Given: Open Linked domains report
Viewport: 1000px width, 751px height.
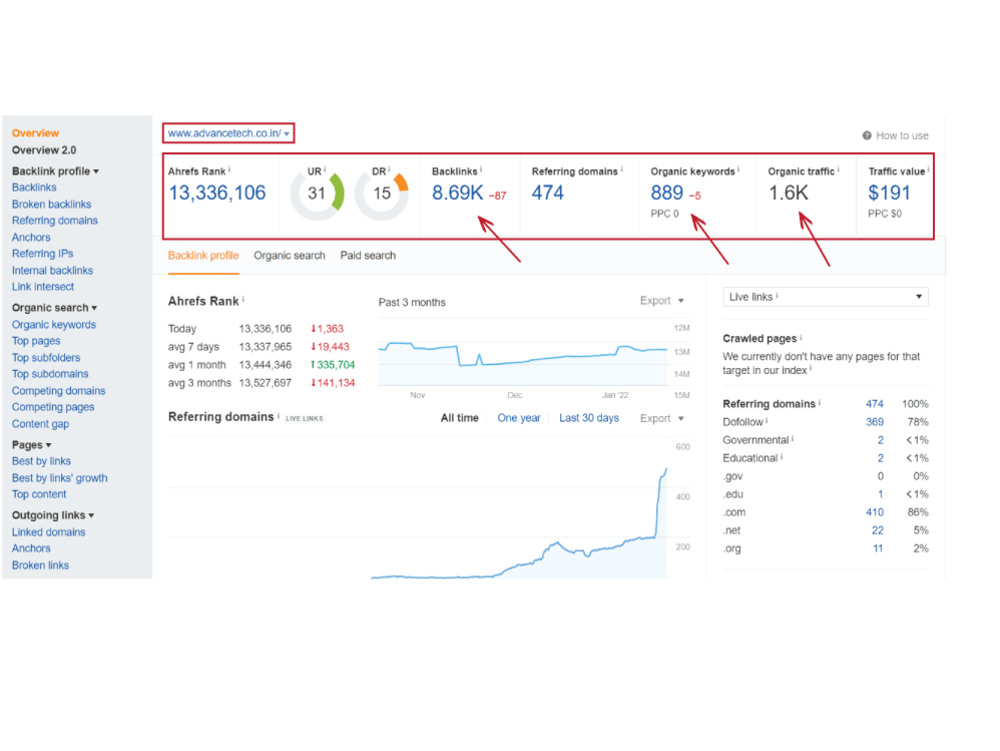Looking at the screenshot, I should [48, 532].
